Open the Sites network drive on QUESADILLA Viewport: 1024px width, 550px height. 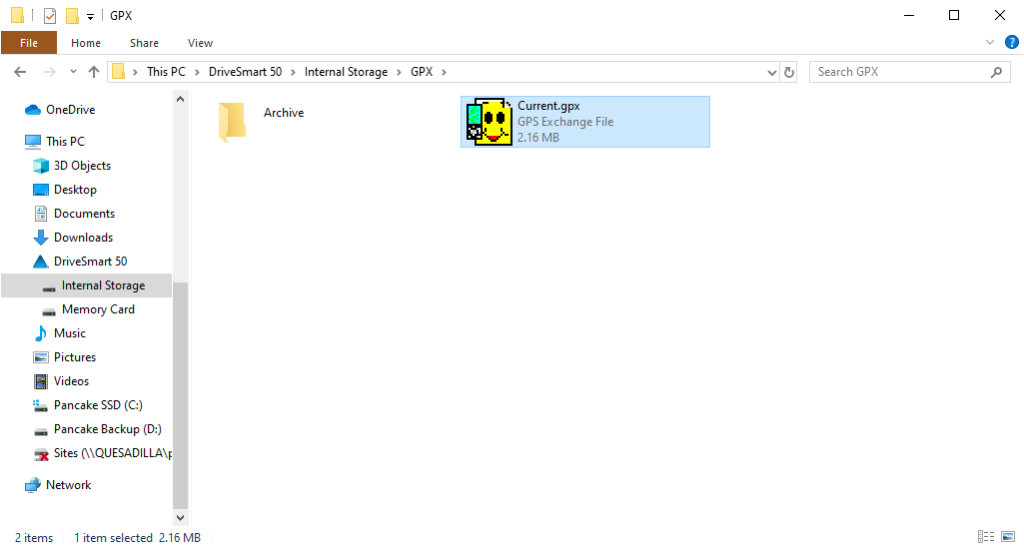(112, 453)
